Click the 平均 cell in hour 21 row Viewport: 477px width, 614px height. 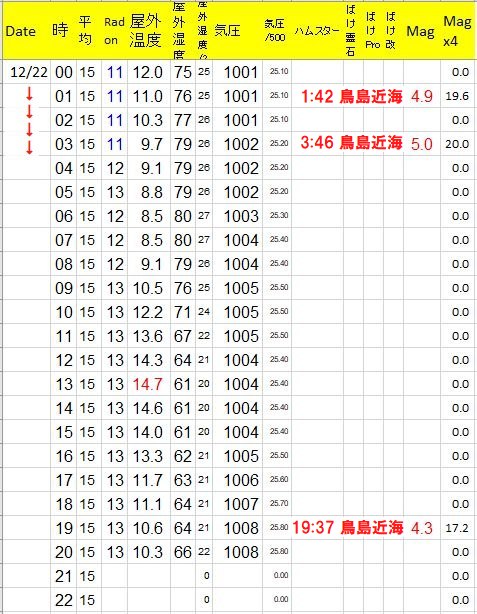tap(87, 576)
